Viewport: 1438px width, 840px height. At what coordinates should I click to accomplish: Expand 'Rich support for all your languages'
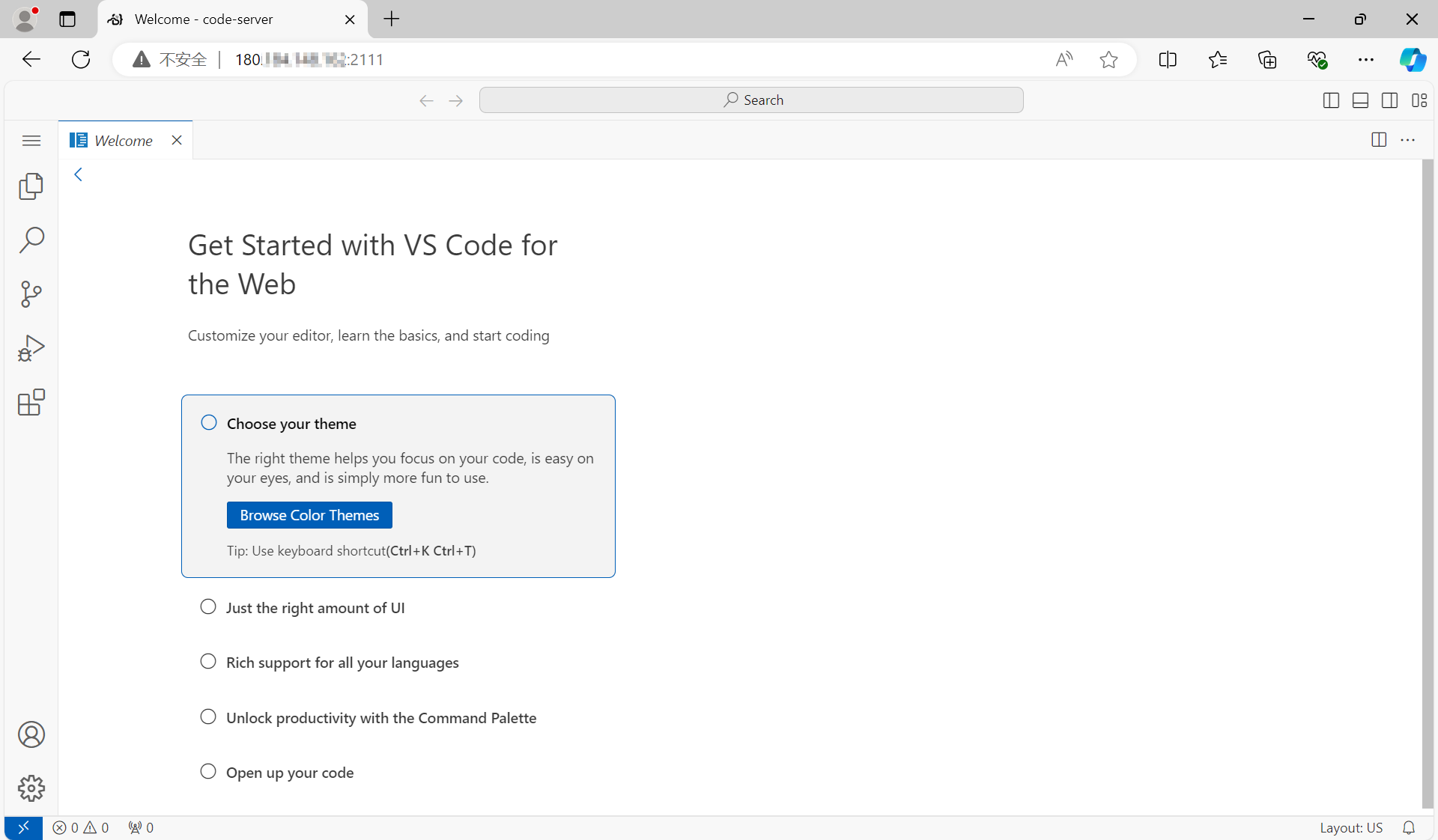click(x=342, y=663)
